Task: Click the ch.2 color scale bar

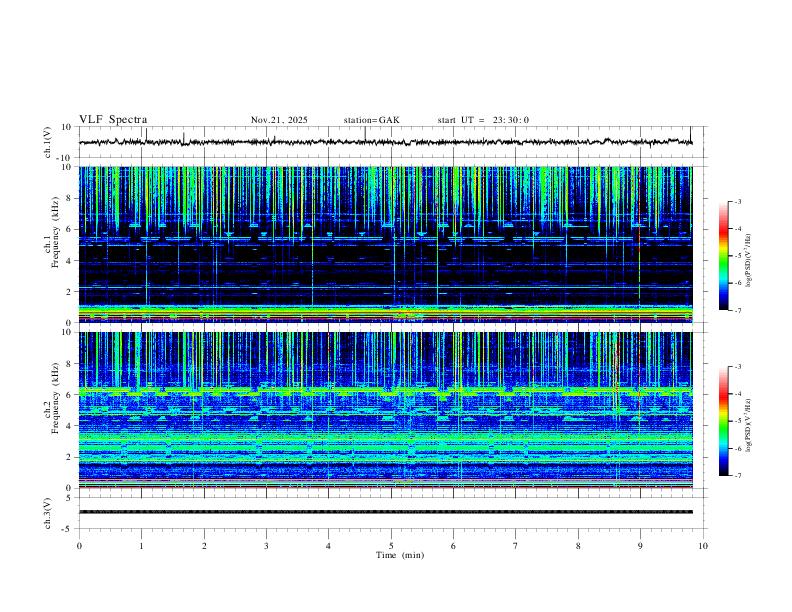Action: click(x=723, y=421)
